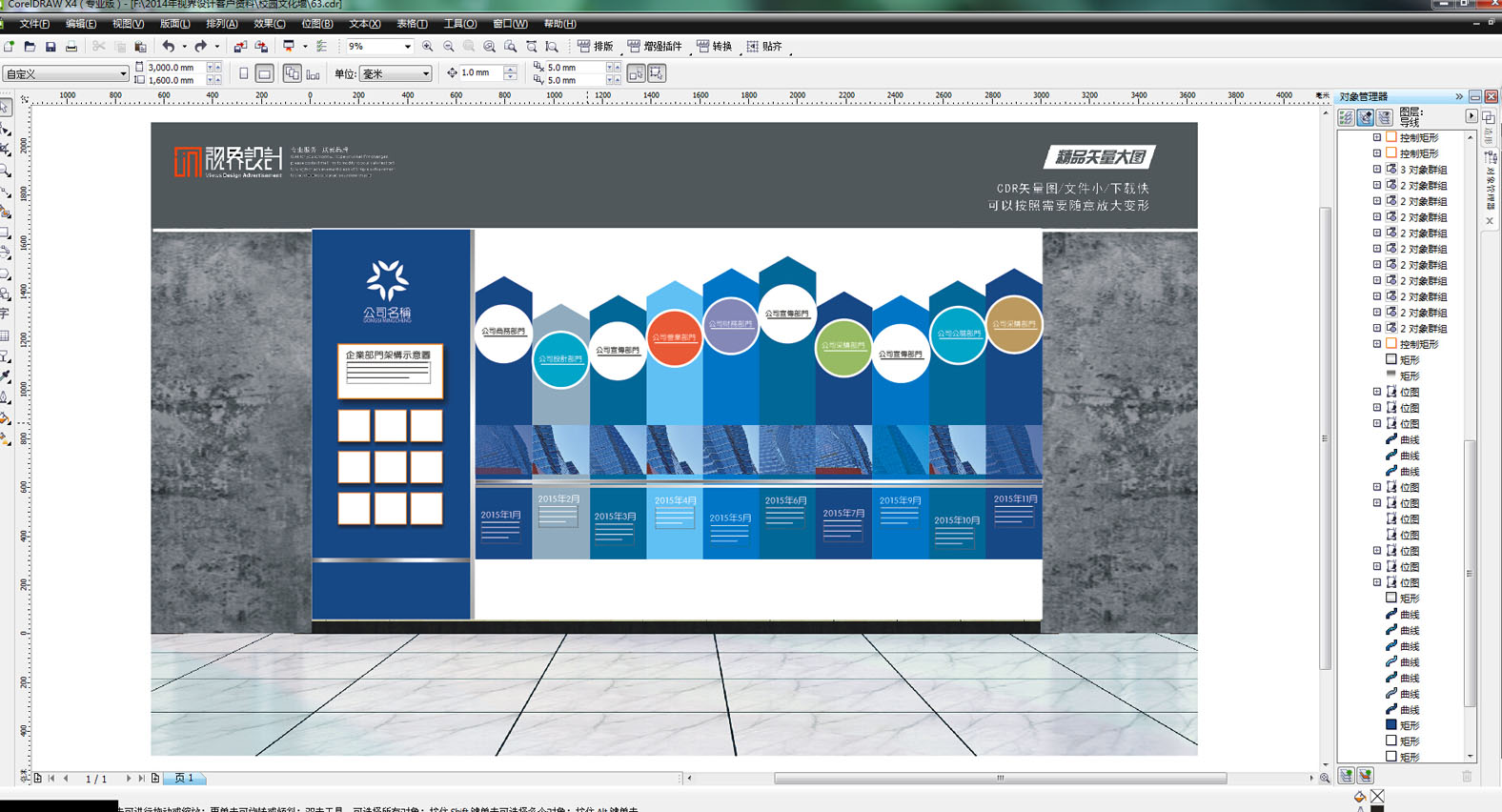
Task: Select the Fill tool in toolbox
Action: [6, 418]
